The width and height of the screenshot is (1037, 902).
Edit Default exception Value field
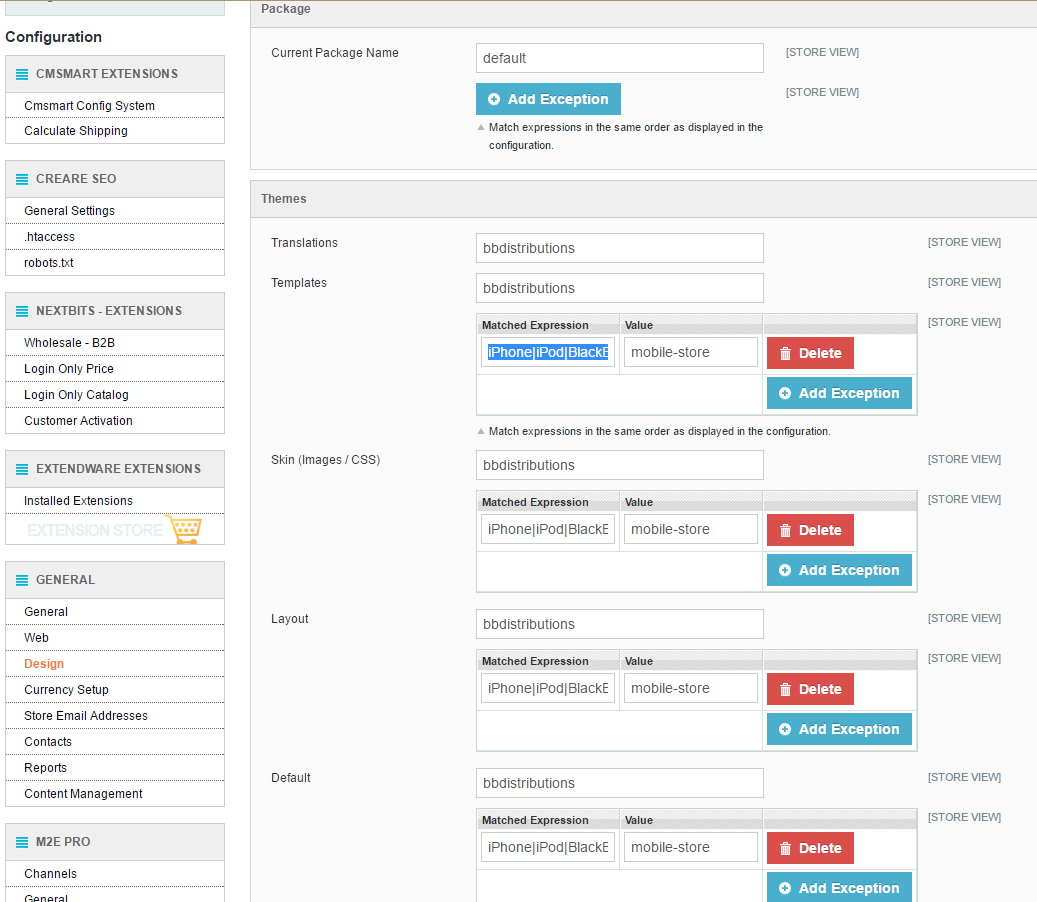click(690, 847)
